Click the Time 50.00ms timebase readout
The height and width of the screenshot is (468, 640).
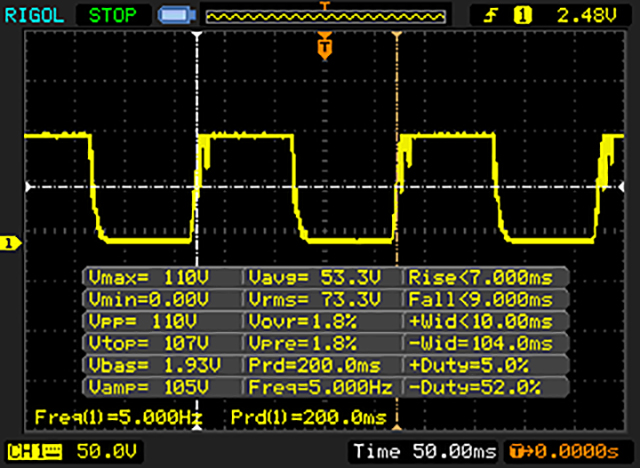pyautogui.click(x=425, y=451)
